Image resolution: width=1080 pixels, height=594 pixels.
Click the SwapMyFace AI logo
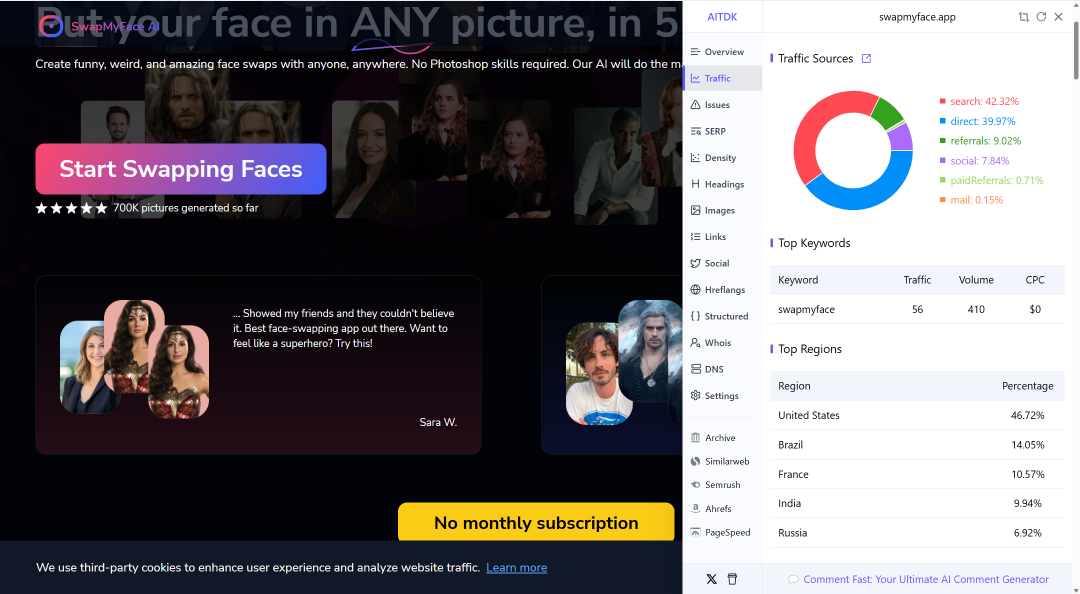(x=99, y=26)
